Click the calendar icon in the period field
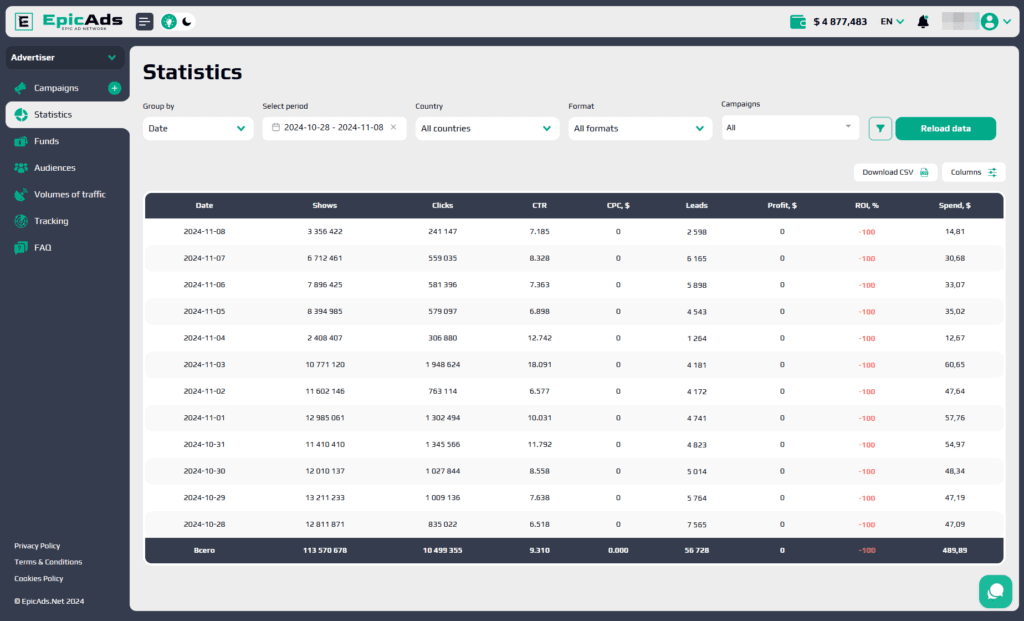This screenshot has width=1024, height=621. 276,127
